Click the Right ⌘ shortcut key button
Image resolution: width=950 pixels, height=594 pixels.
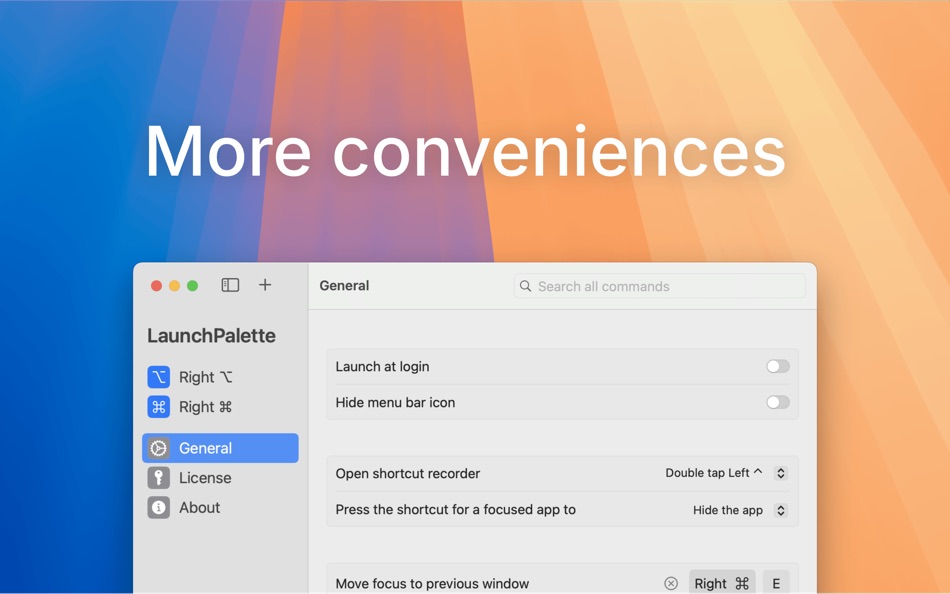coord(722,582)
